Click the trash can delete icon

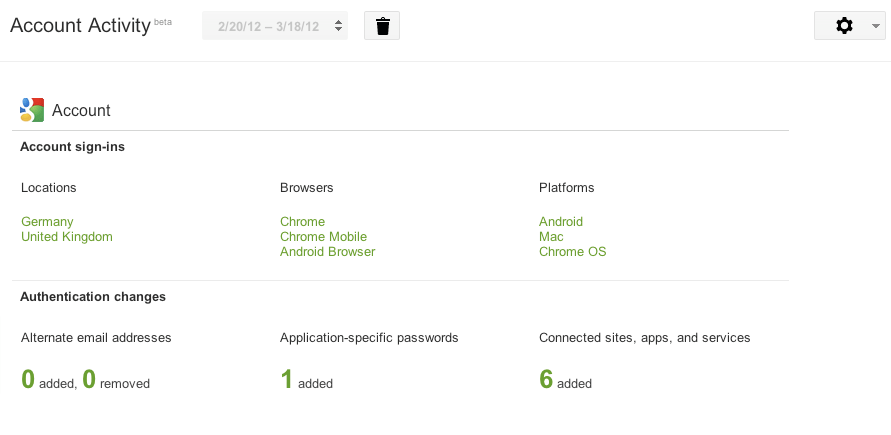(382, 26)
